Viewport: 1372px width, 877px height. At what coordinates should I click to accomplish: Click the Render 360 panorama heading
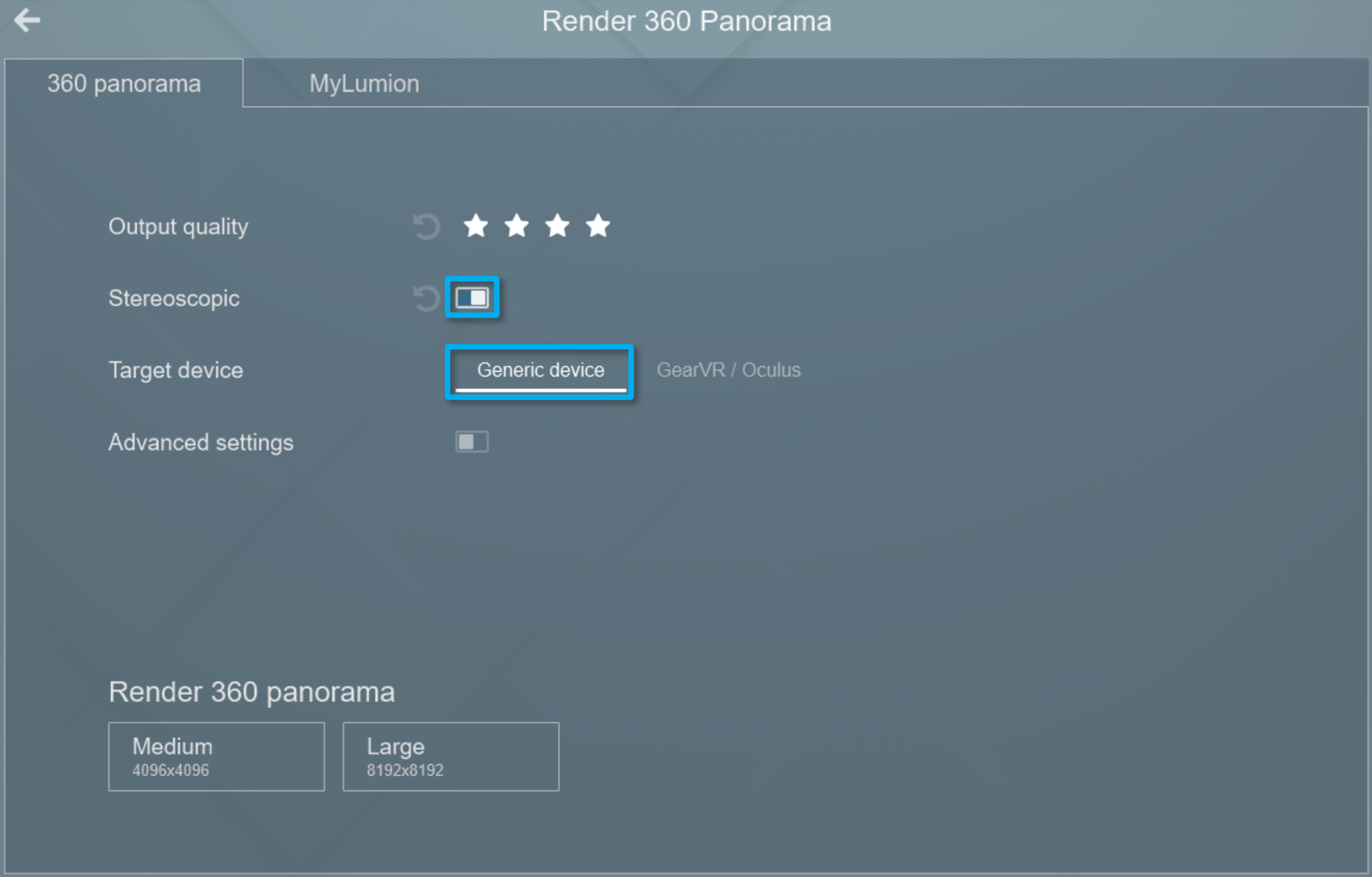(x=252, y=692)
